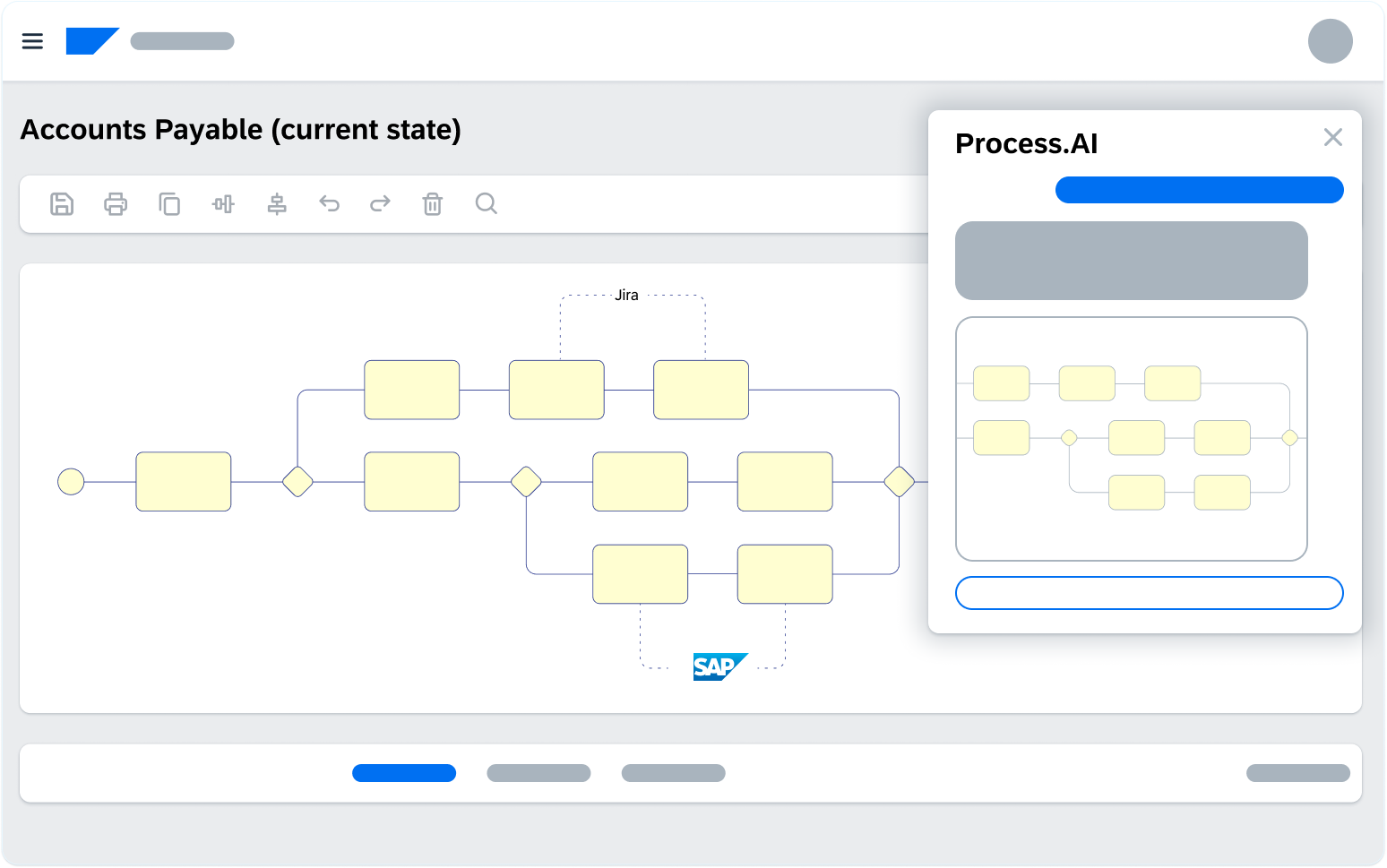Click the blue logo in header
This screenshot has width=1387, height=868.
(x=91, y=41)
